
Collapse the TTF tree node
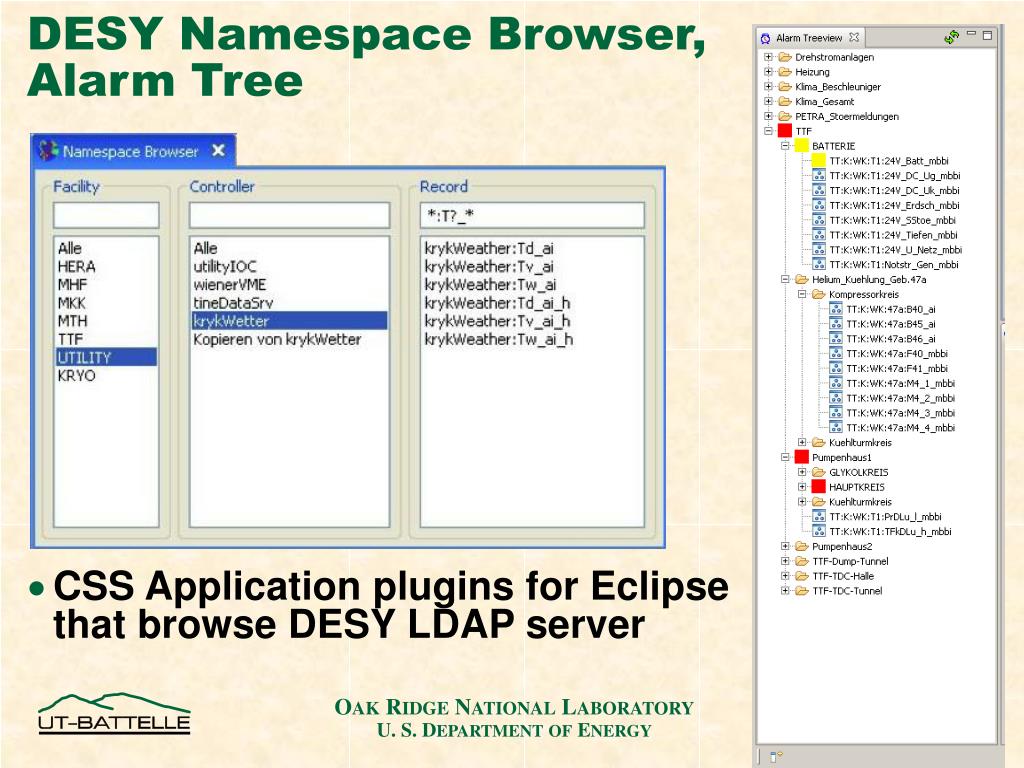769,131
